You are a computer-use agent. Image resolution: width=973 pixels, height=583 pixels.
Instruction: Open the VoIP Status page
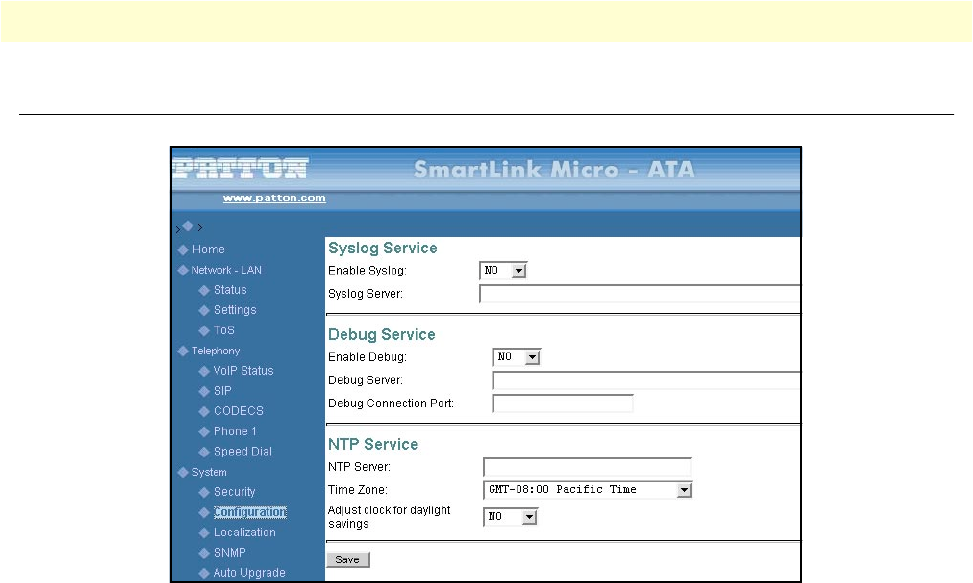pyautogui.click(x=243, y=371)
